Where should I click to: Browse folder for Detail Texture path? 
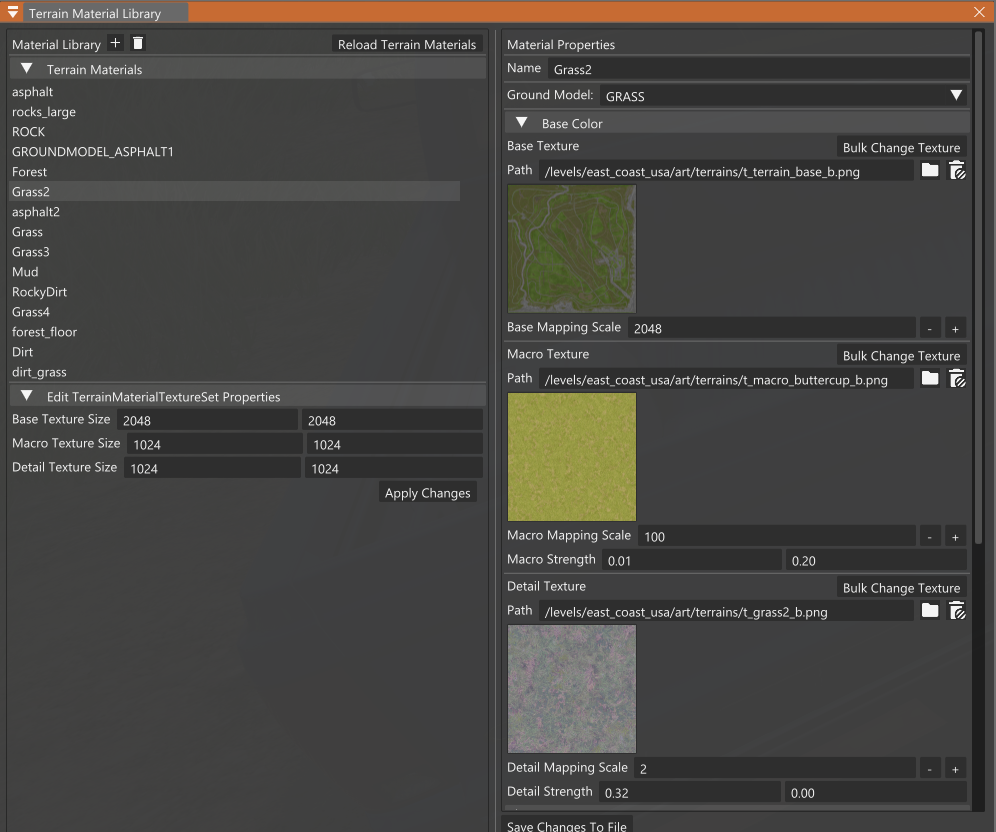click(930, 611)
